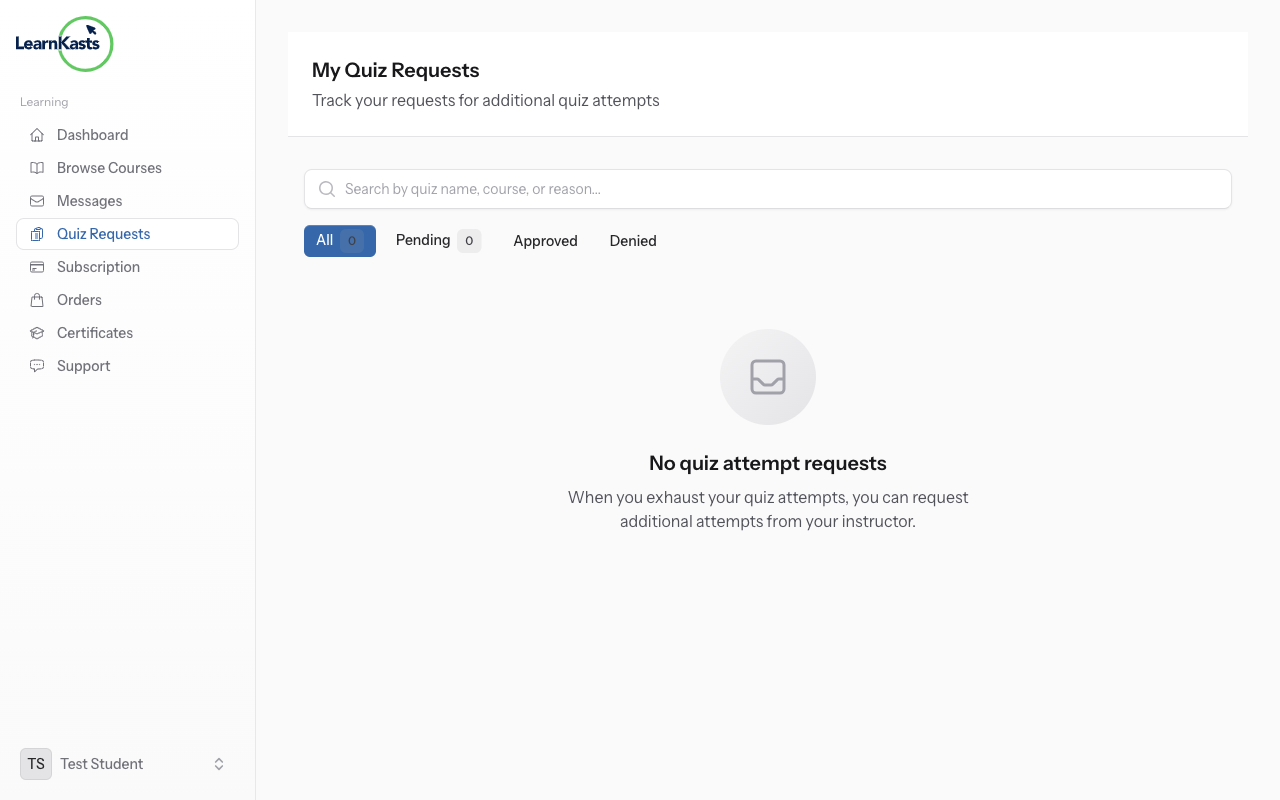Toggle the Pending filter on

[437, 240]
